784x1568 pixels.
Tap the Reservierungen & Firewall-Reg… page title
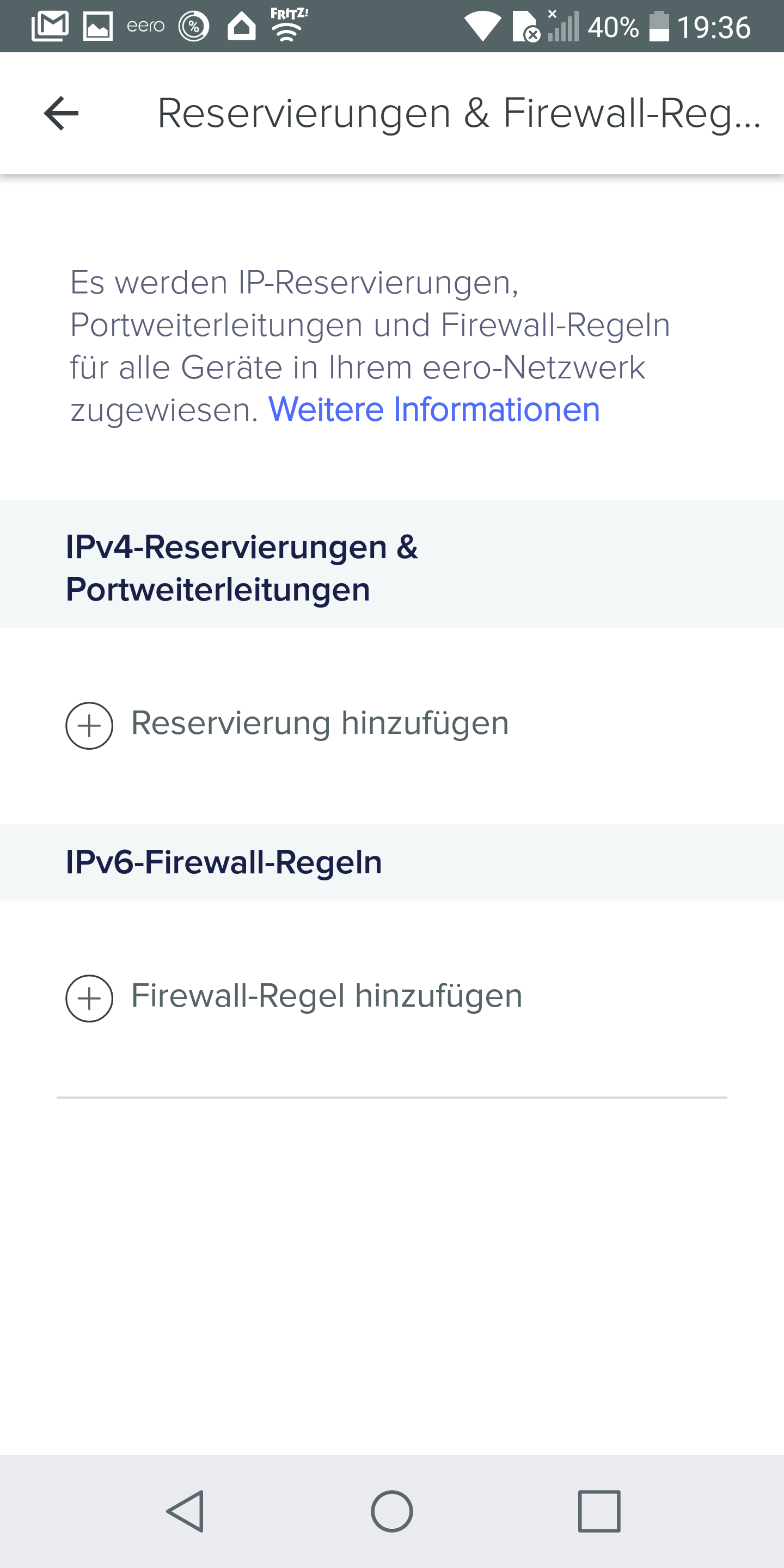tap(459, 113)
